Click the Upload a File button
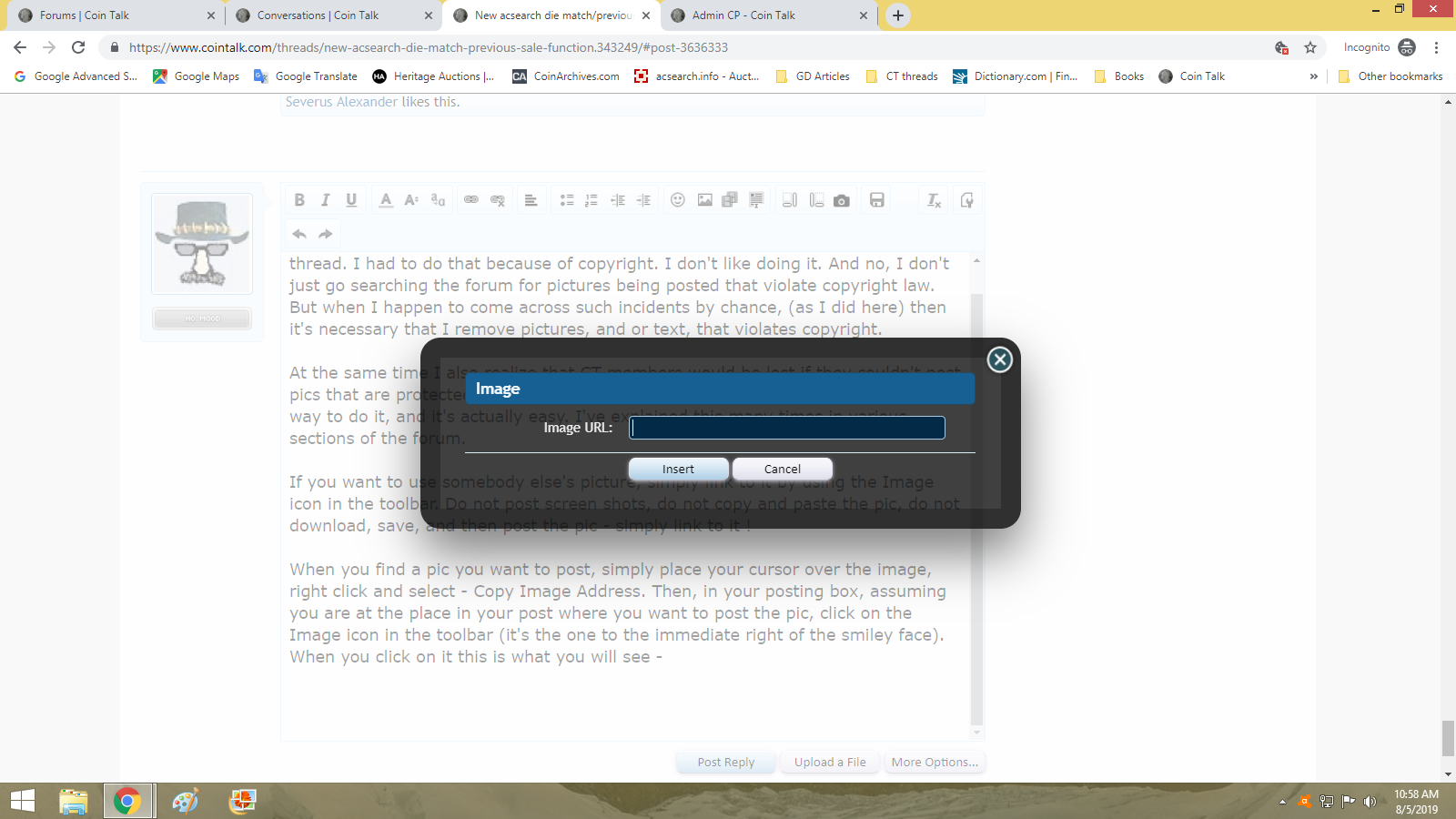 (x=830, y=763)
